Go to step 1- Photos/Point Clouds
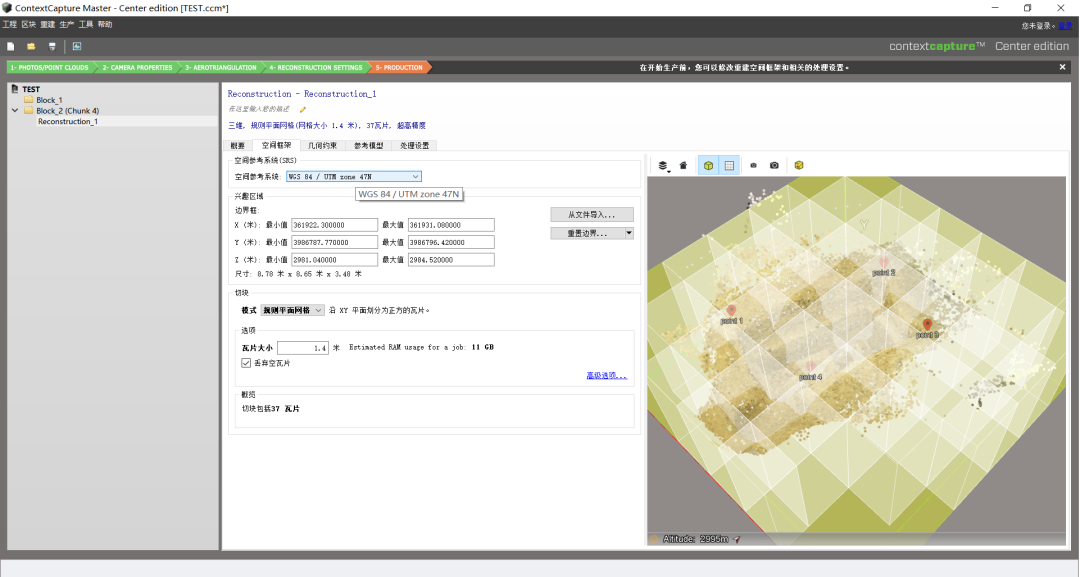Image resolution: width=1080 pixels, height=577 pixels. pyautogui.click(x=50, y=67)
